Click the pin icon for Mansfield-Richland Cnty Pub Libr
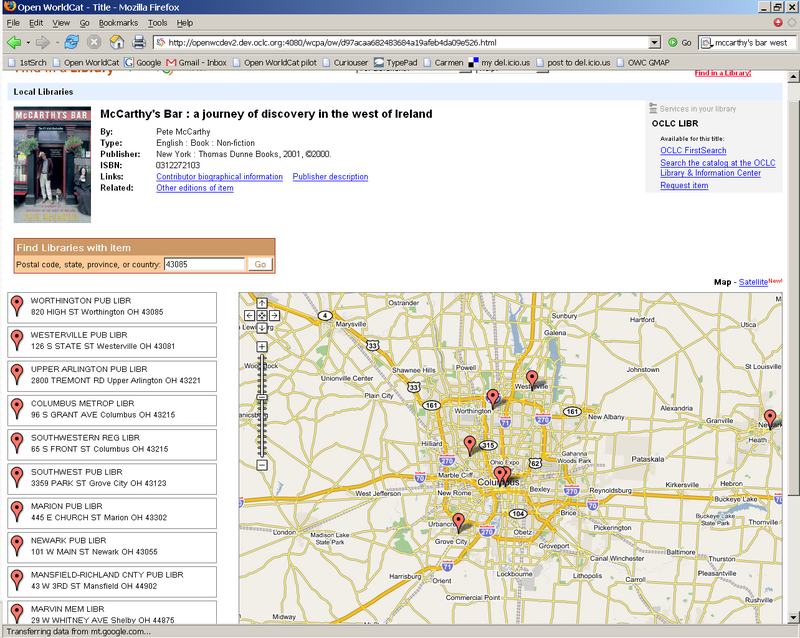The image size is (800, 638). coord(17,580)
